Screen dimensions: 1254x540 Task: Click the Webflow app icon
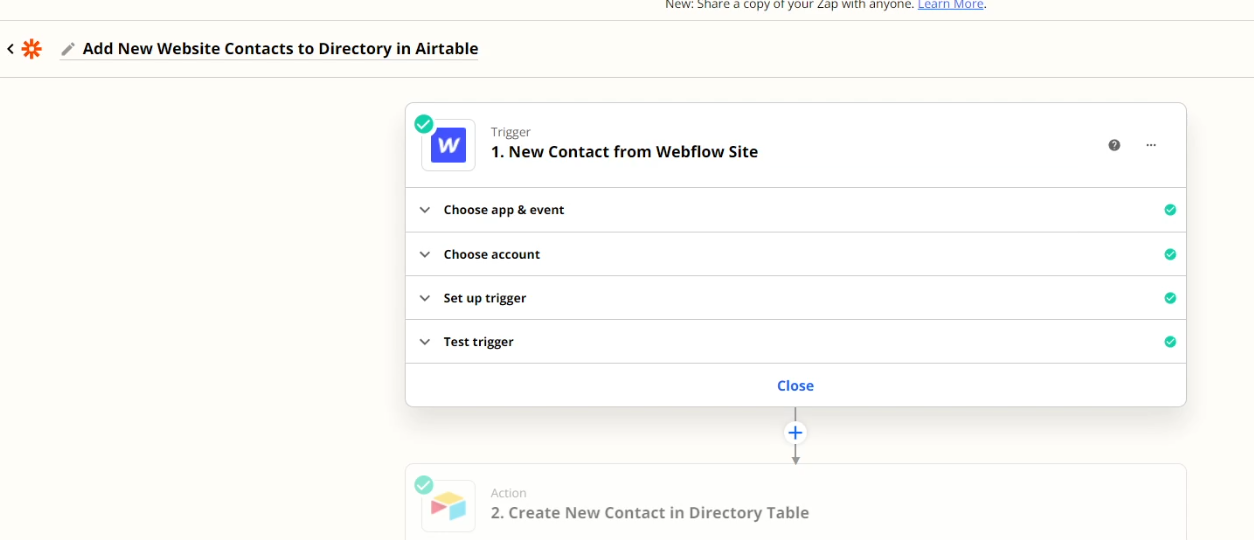click(x=448, y=145)
